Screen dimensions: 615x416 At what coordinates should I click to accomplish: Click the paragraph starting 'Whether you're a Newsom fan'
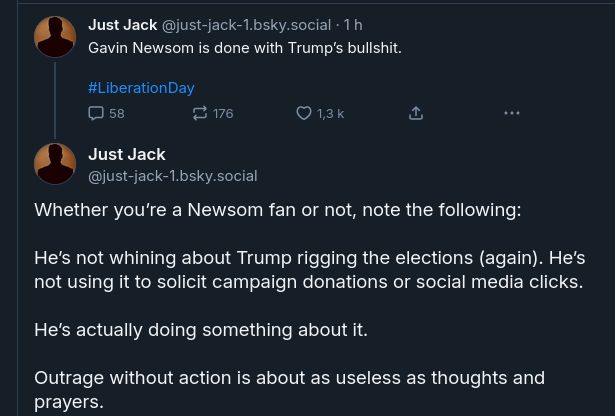(277, 210)
